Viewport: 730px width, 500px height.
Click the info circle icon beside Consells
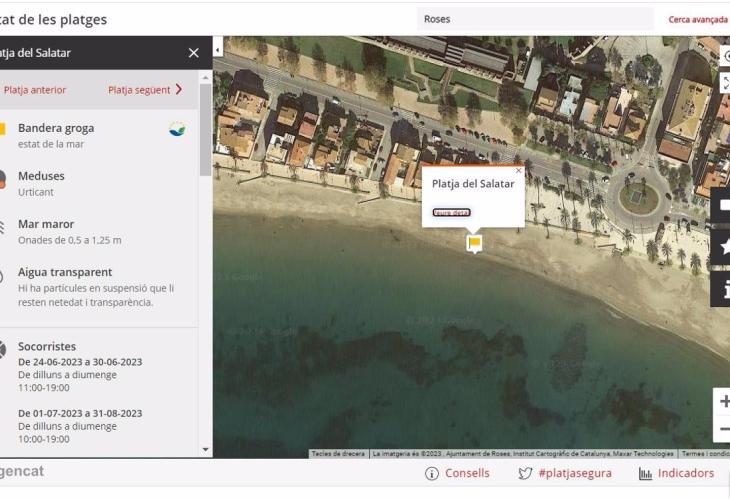432,474
